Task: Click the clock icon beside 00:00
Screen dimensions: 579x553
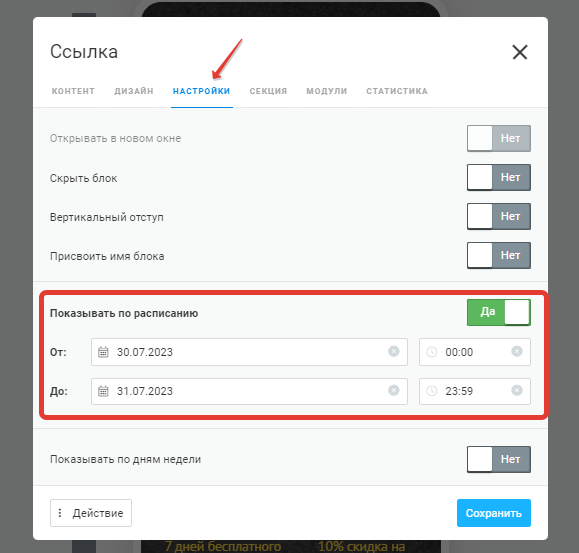Action: pos(432,352)
